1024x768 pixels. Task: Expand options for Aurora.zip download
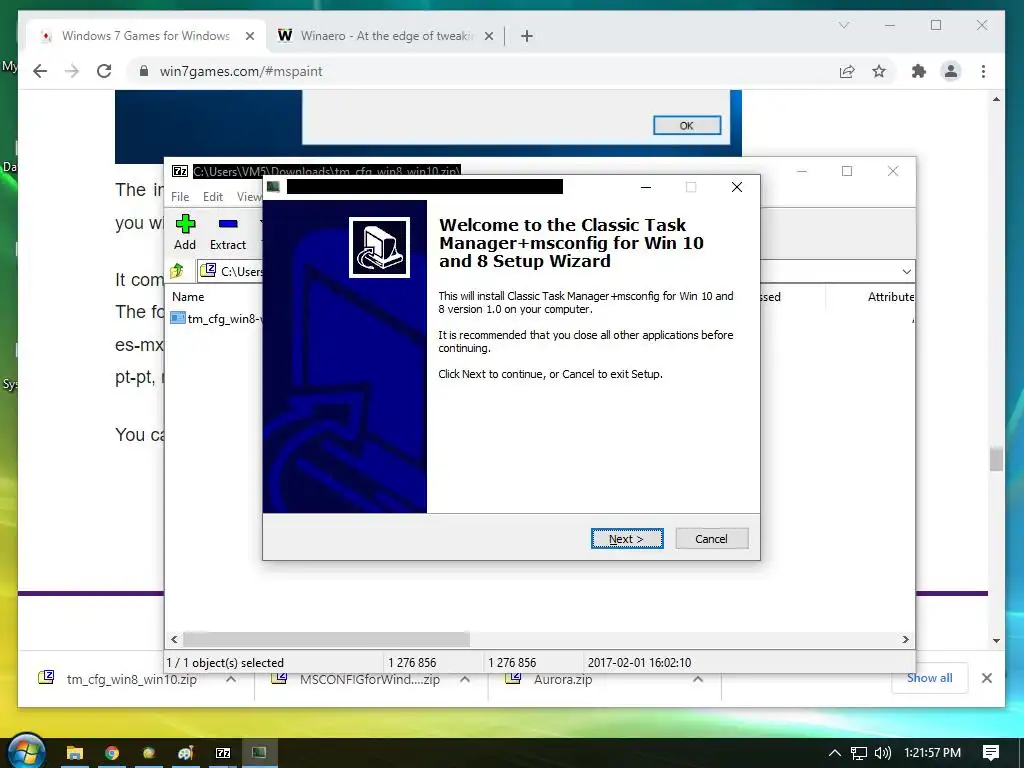coord(697,679)
